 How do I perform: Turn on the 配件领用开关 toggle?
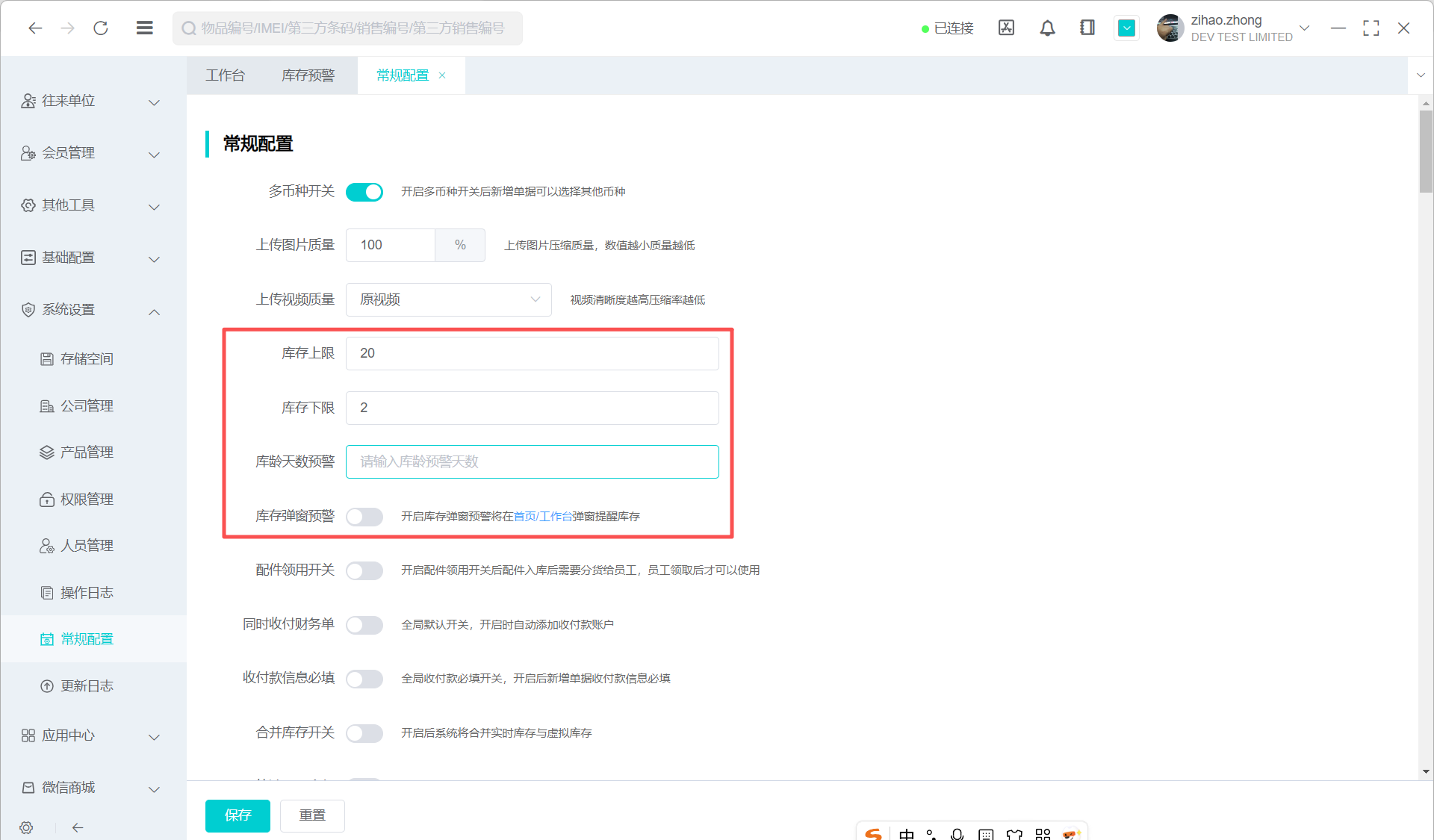[x=364, y=570]
